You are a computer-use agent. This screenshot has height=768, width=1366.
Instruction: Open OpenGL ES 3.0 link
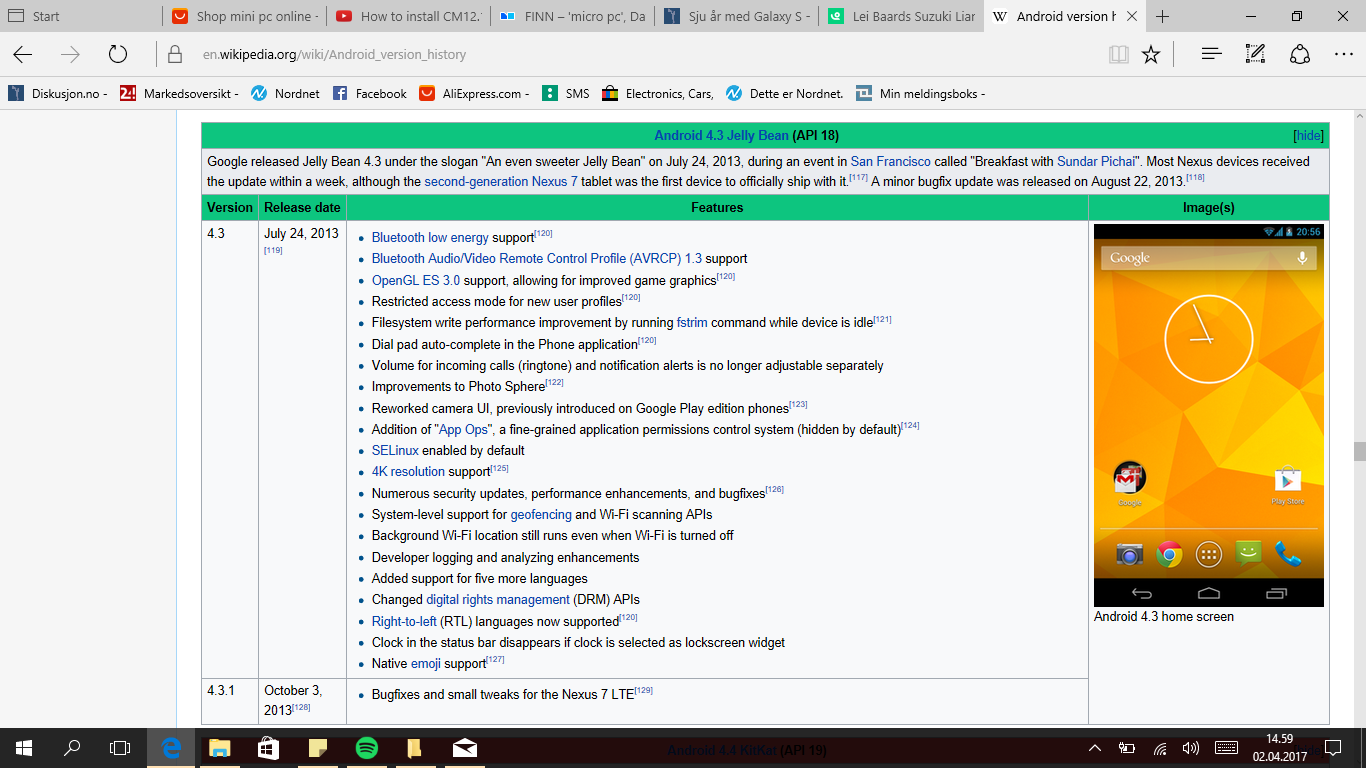[x=416, y=281]
